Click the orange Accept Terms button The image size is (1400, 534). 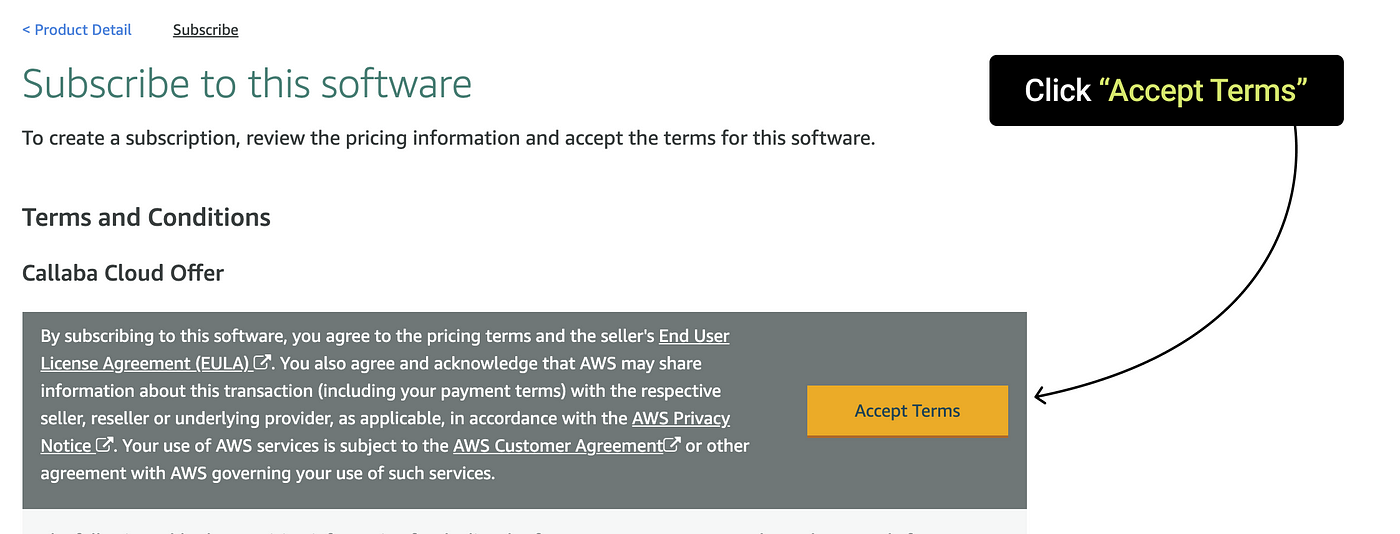[x=907, y=410]
